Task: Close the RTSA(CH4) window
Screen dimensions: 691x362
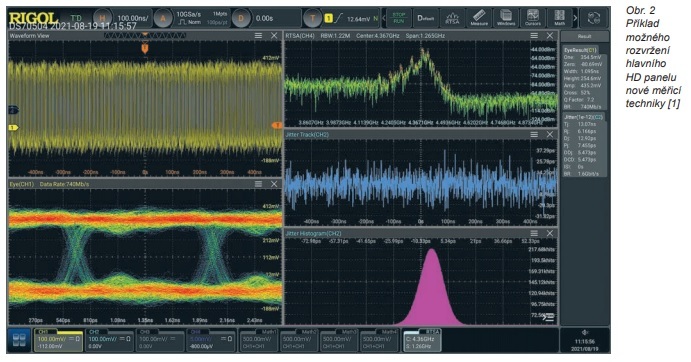Action: click(x=550, y=36)
